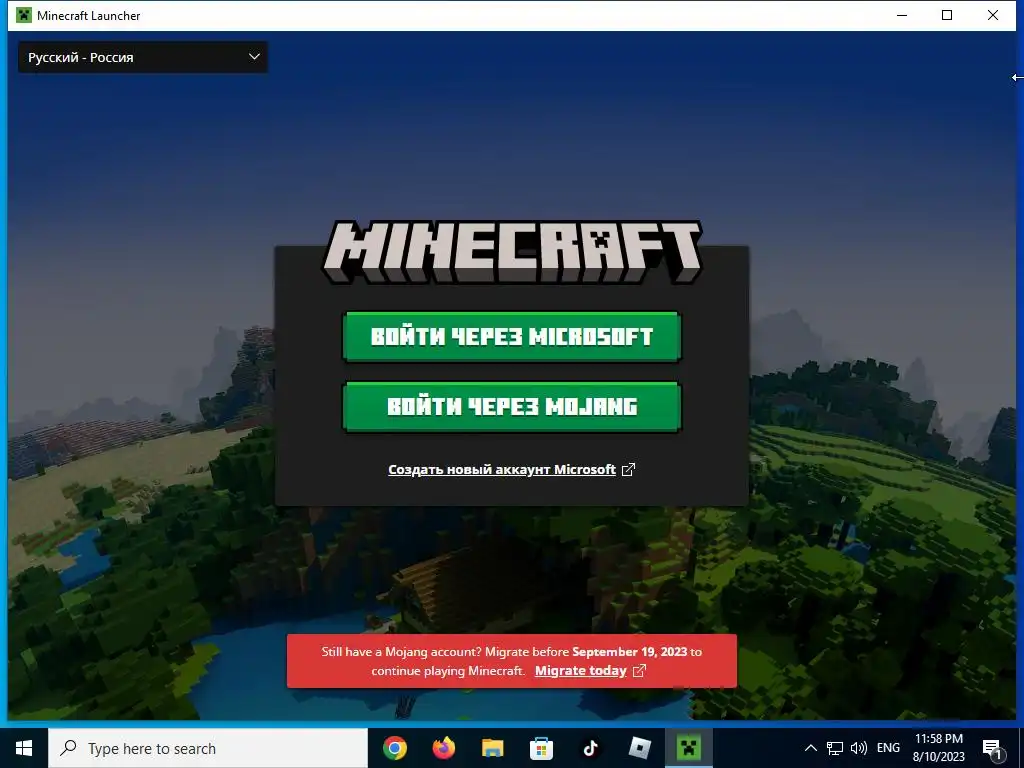The width and height of the screenshot is (1024, 768).
Task: Open Microsoft Store from the taskbar
Action: (x=541, y=748)
